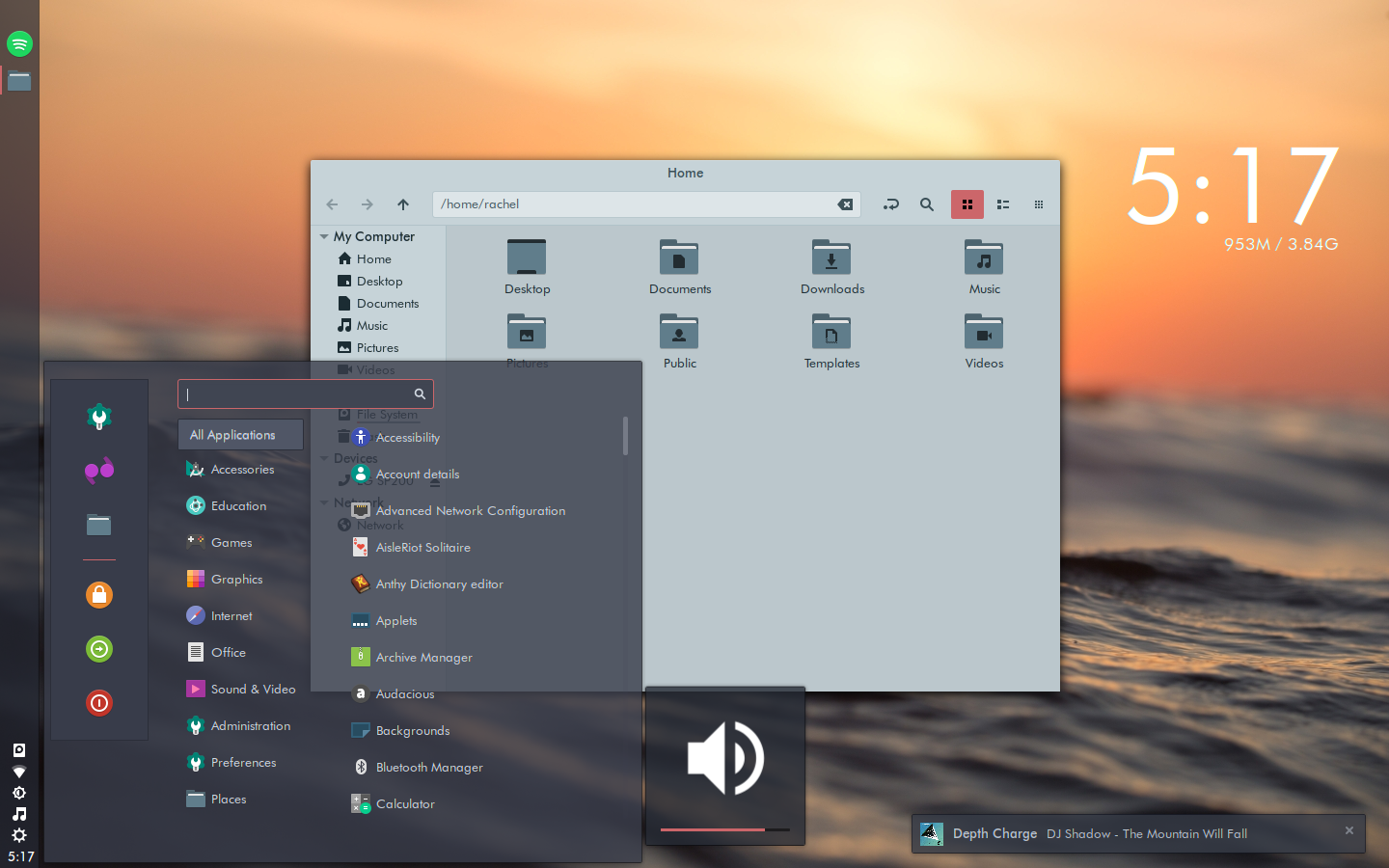Open file search in the Home window
Viewport: 1389px width, 868px height.
927,204
